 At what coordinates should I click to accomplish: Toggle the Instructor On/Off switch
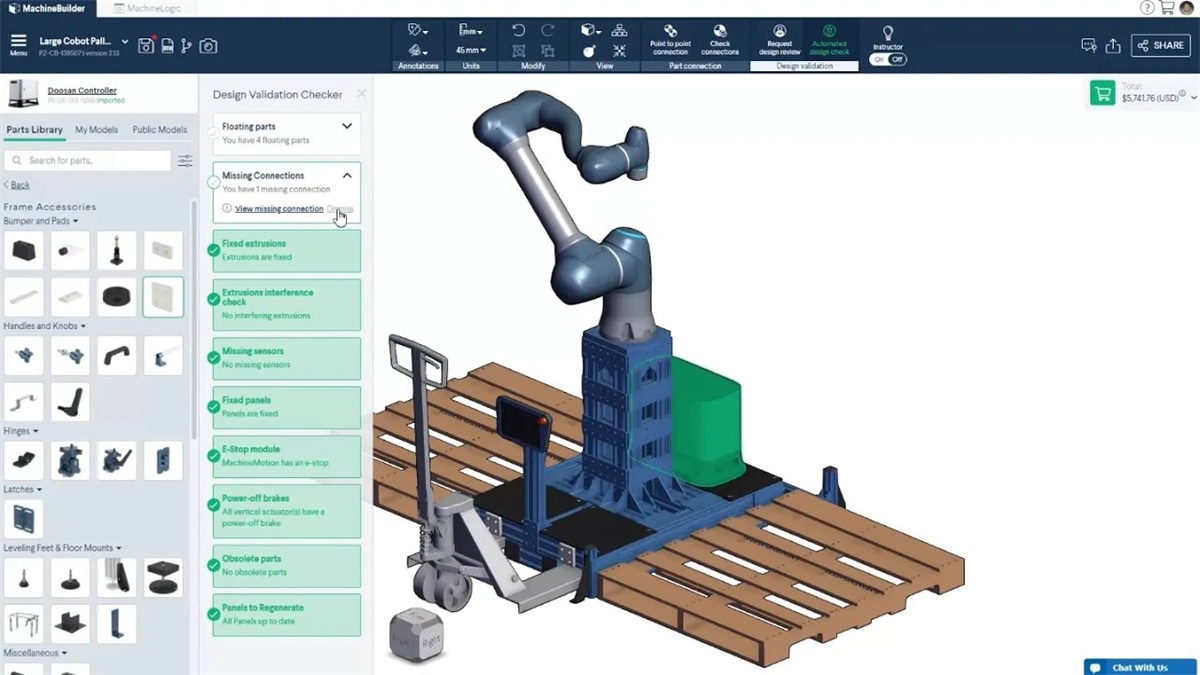[887, 59]
